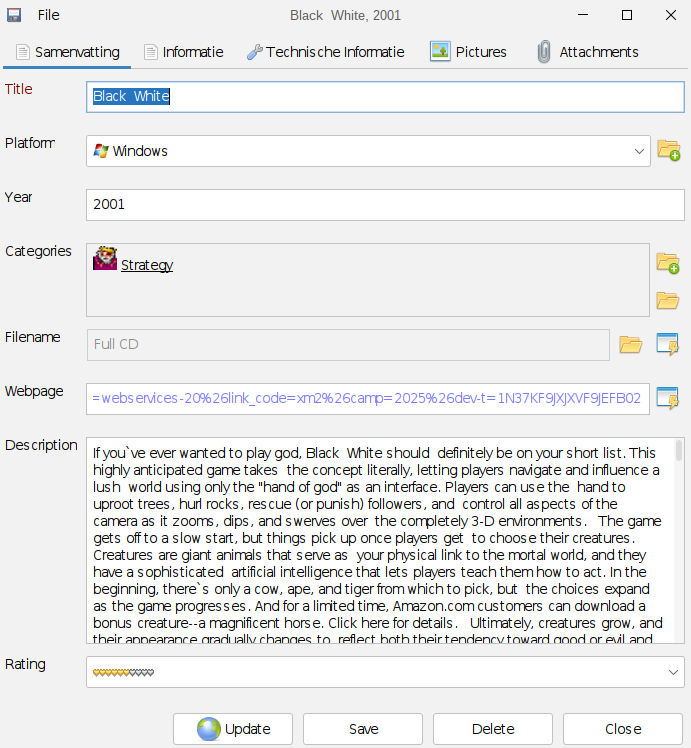Click the Pictures tab image icon

pyautogui.click(x=440, y=51)
